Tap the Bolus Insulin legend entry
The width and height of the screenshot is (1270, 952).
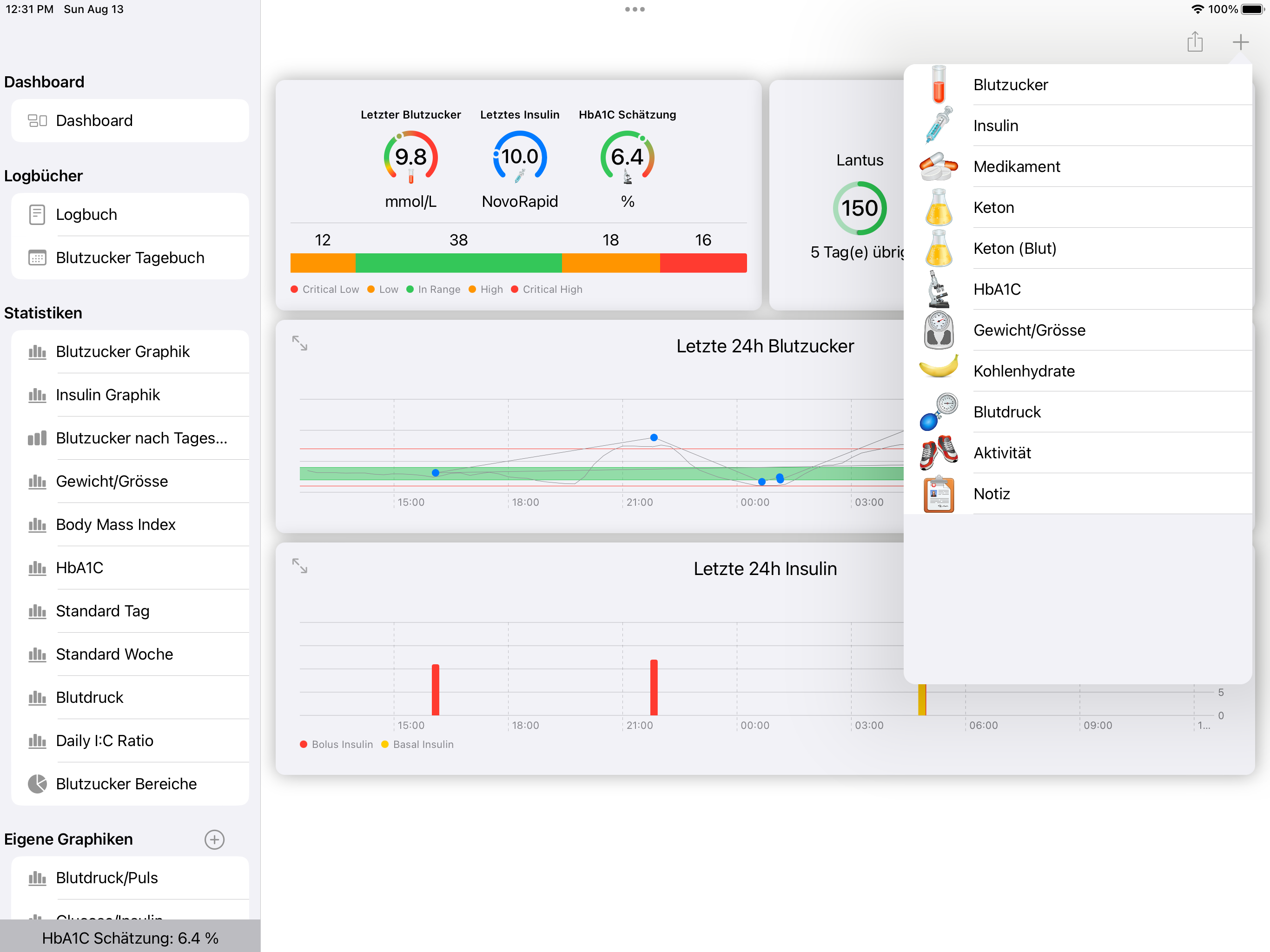(337, 744)
